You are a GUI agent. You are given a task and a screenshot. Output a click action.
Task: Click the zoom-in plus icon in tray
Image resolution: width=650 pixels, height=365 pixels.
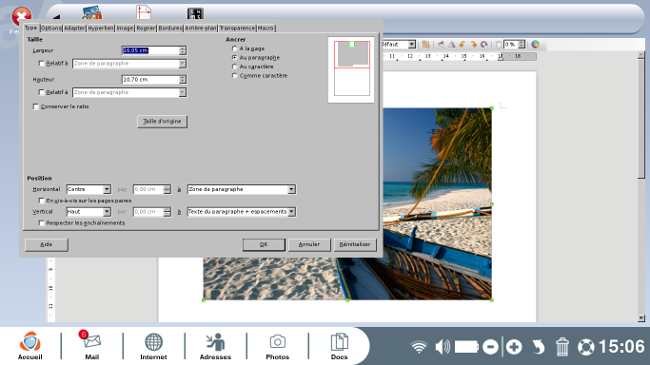pyautogui.click(x=514, y=347)
